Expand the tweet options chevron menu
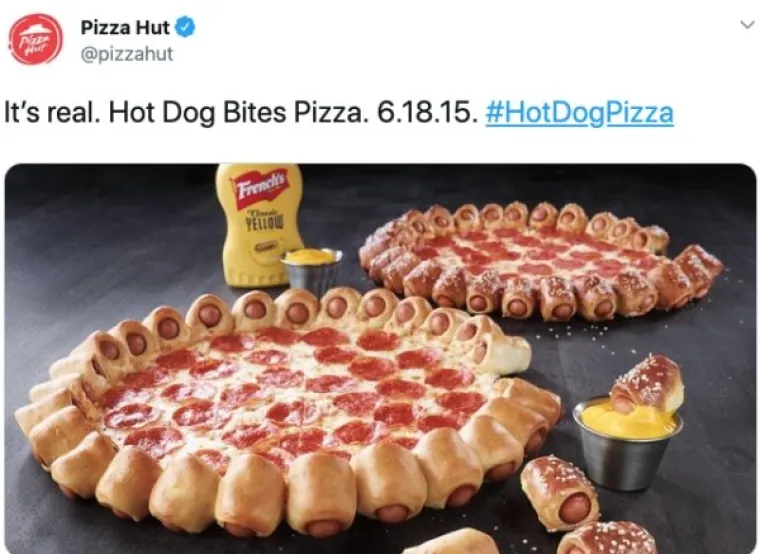Screen dimensions: 760x554 coord(747,24)
